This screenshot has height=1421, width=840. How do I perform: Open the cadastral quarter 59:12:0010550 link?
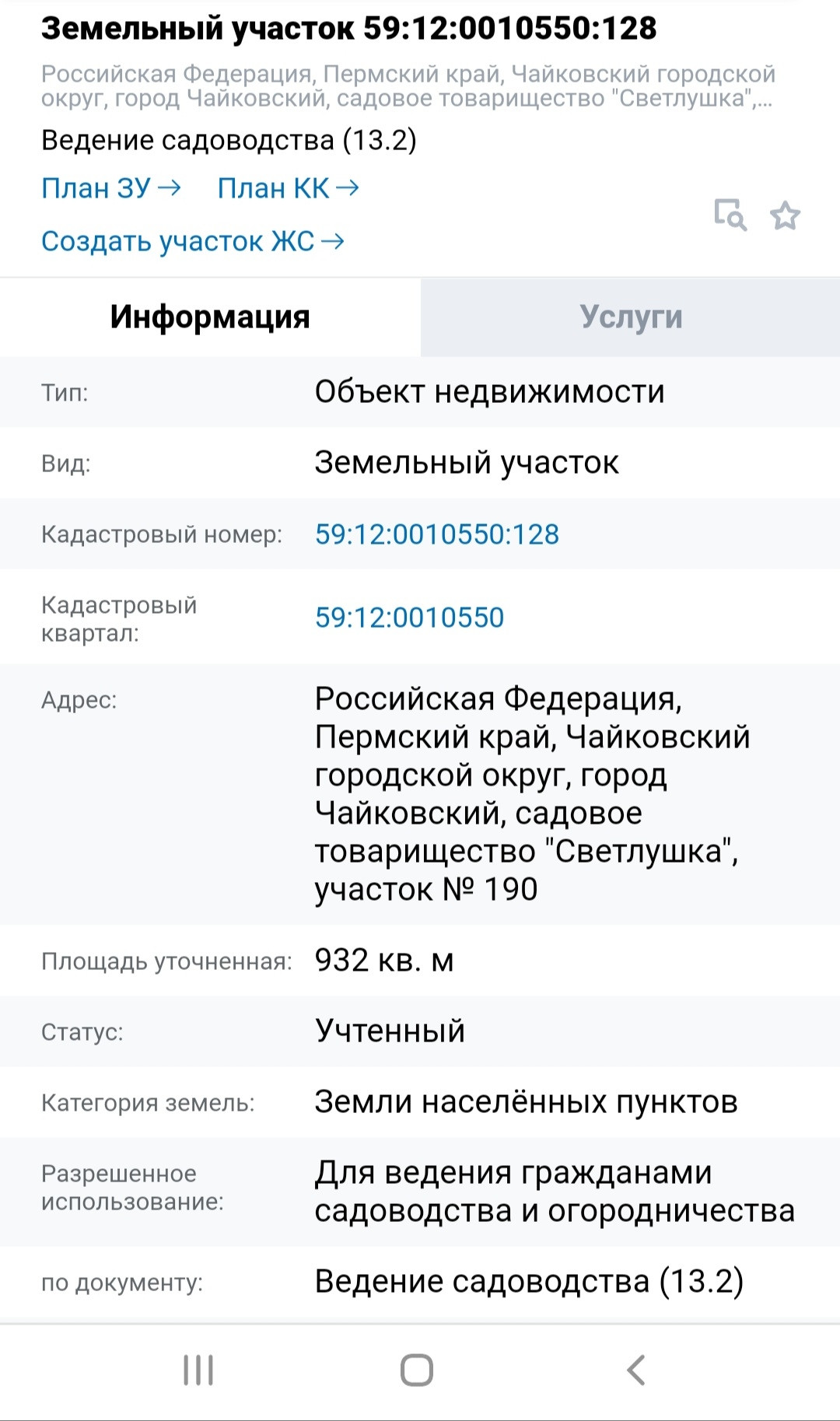click(409, 618)
